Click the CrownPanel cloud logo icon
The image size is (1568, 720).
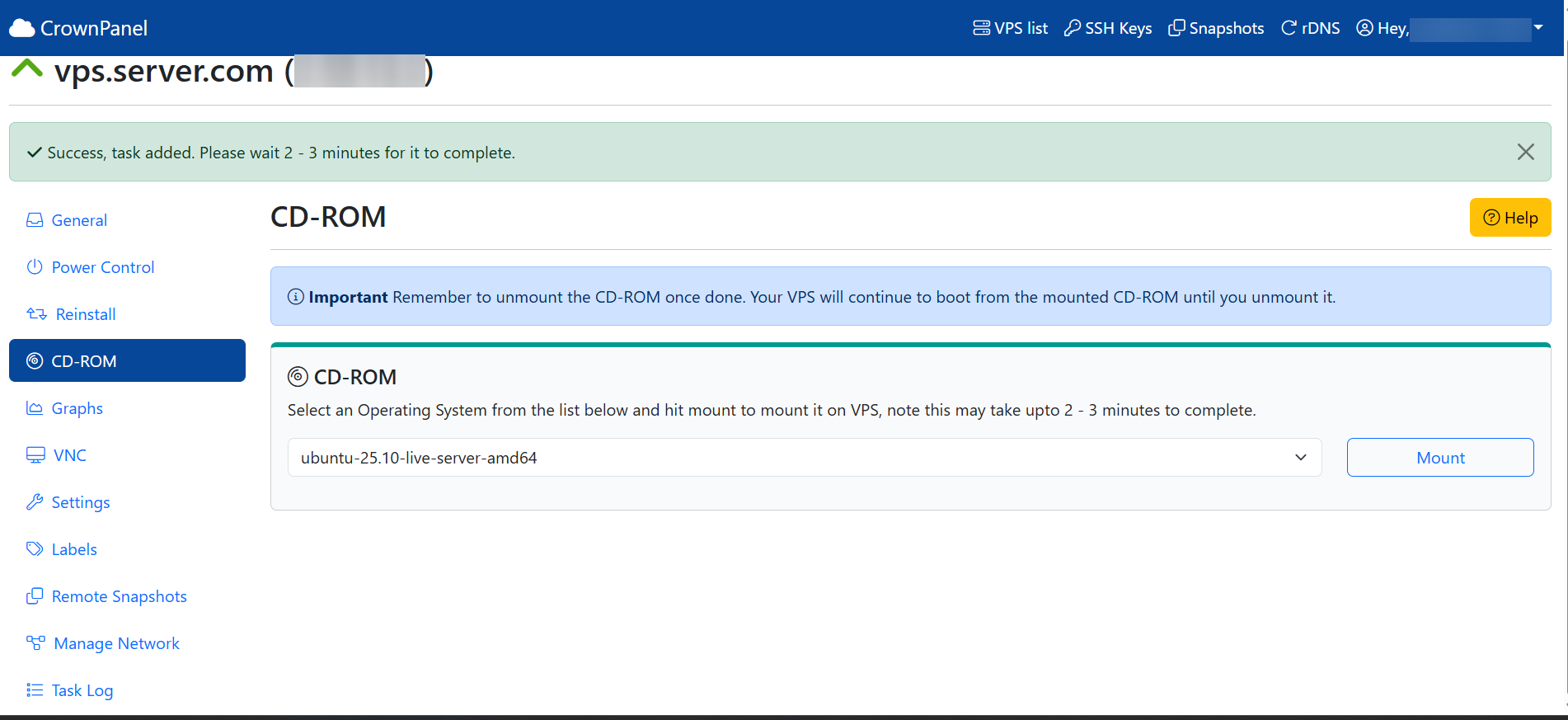click(x=22, y=28)
